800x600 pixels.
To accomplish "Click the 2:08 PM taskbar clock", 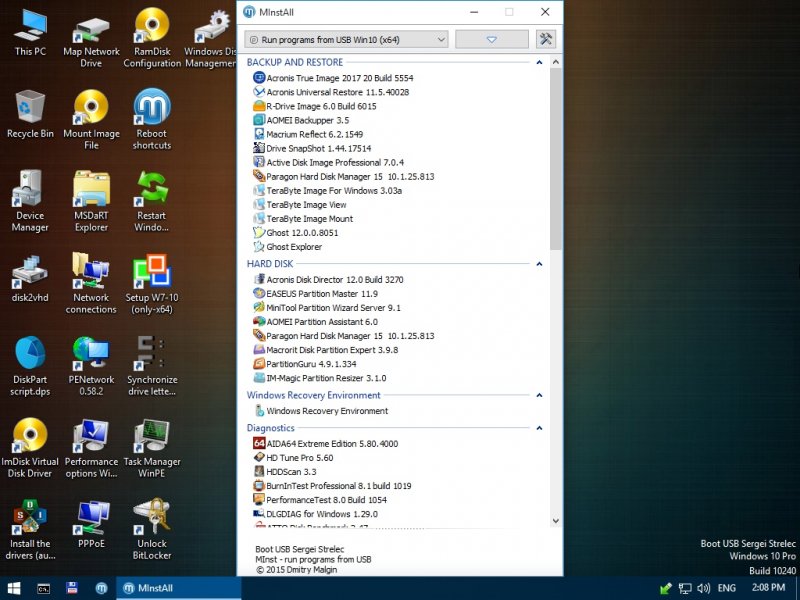I will (x=768, y=588).
